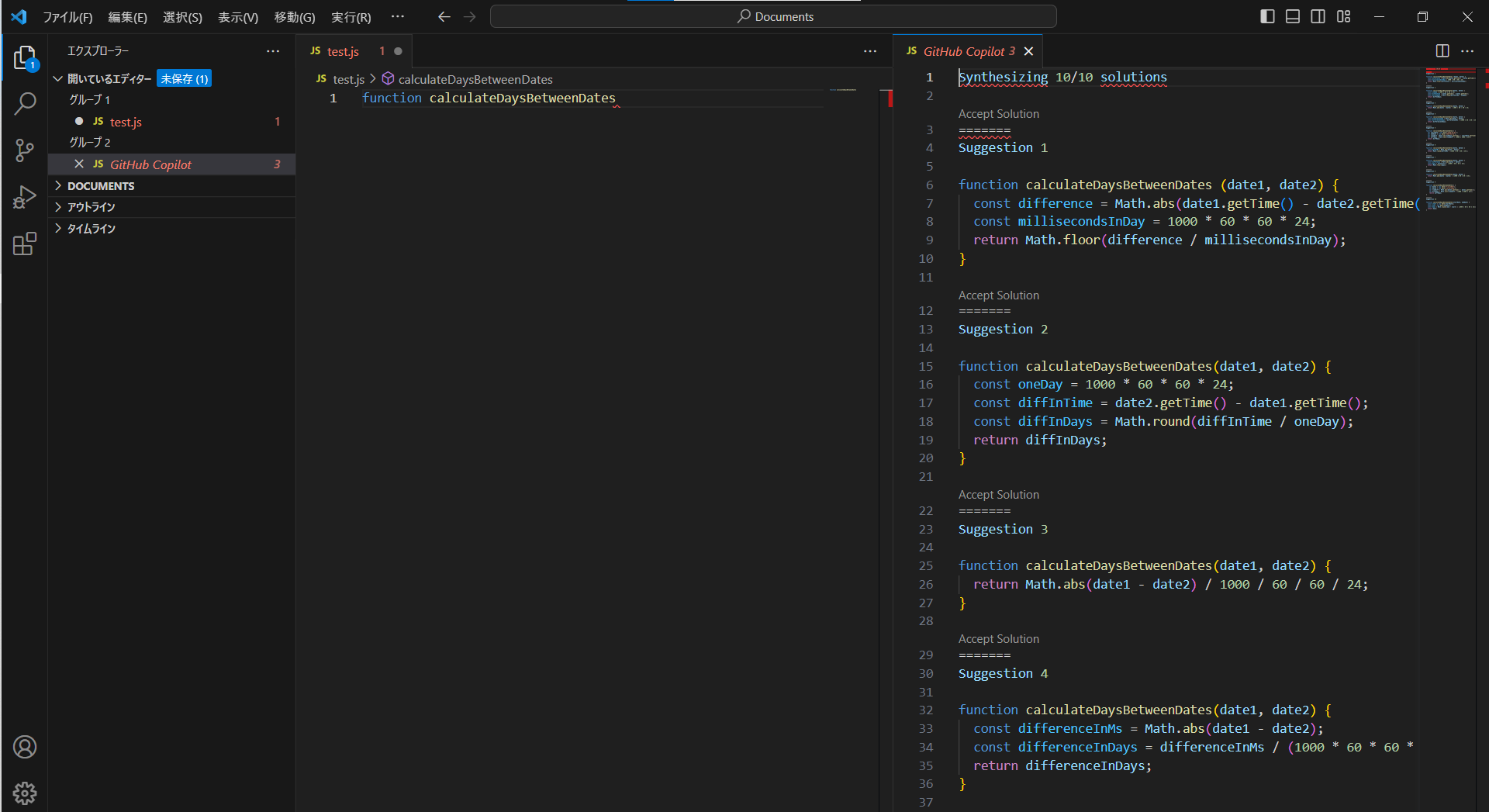The image size is (1489, 812).
Task: Open the Source Control view
Action: coord(24,150)
